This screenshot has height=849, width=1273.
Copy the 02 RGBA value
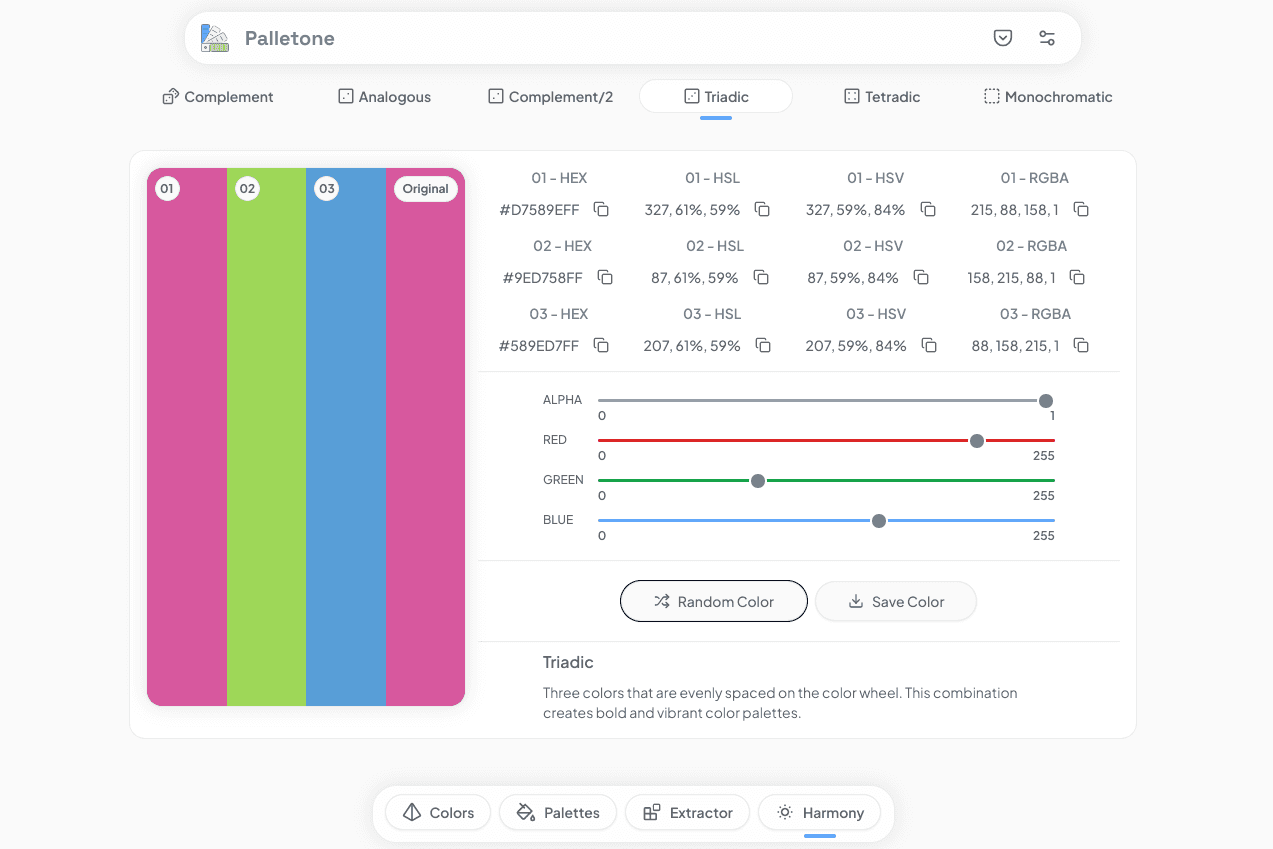coord(1077,278)
